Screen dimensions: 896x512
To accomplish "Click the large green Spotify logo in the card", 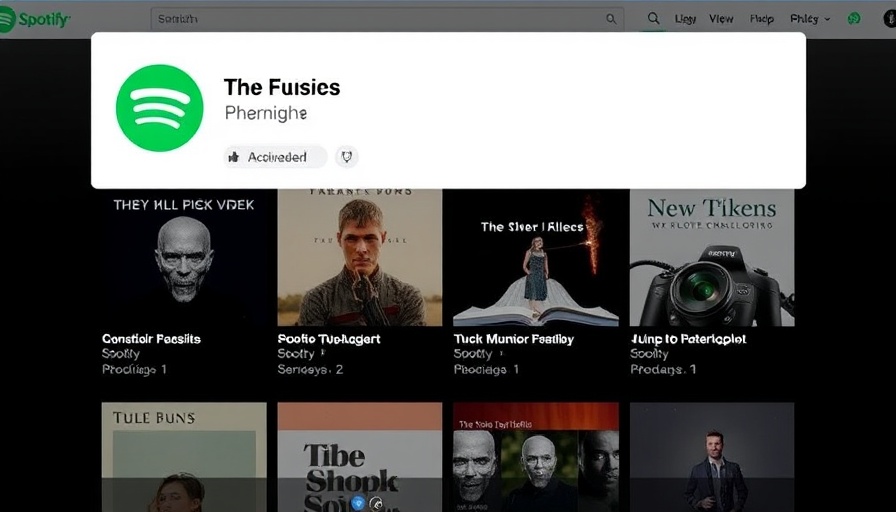I will point(159,108).
